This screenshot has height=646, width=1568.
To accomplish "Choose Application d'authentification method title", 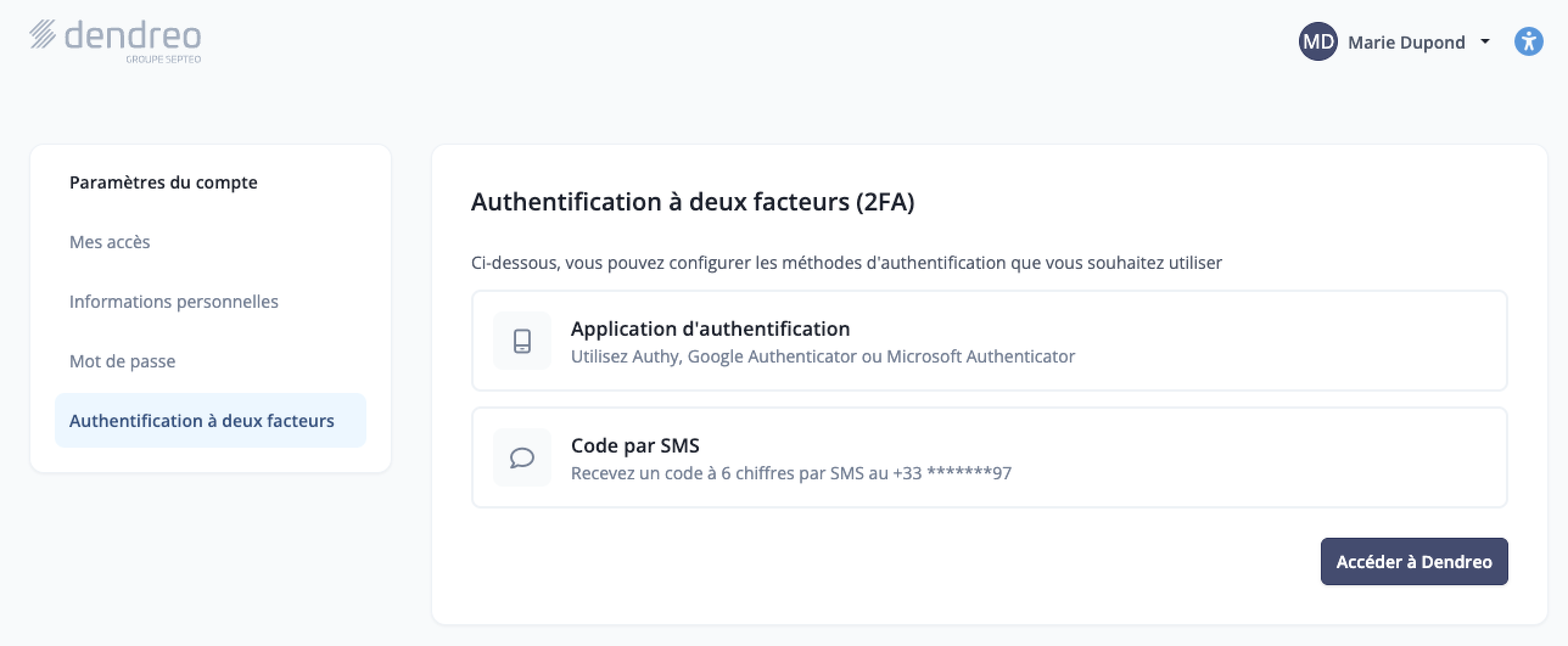I will (710, 328).
